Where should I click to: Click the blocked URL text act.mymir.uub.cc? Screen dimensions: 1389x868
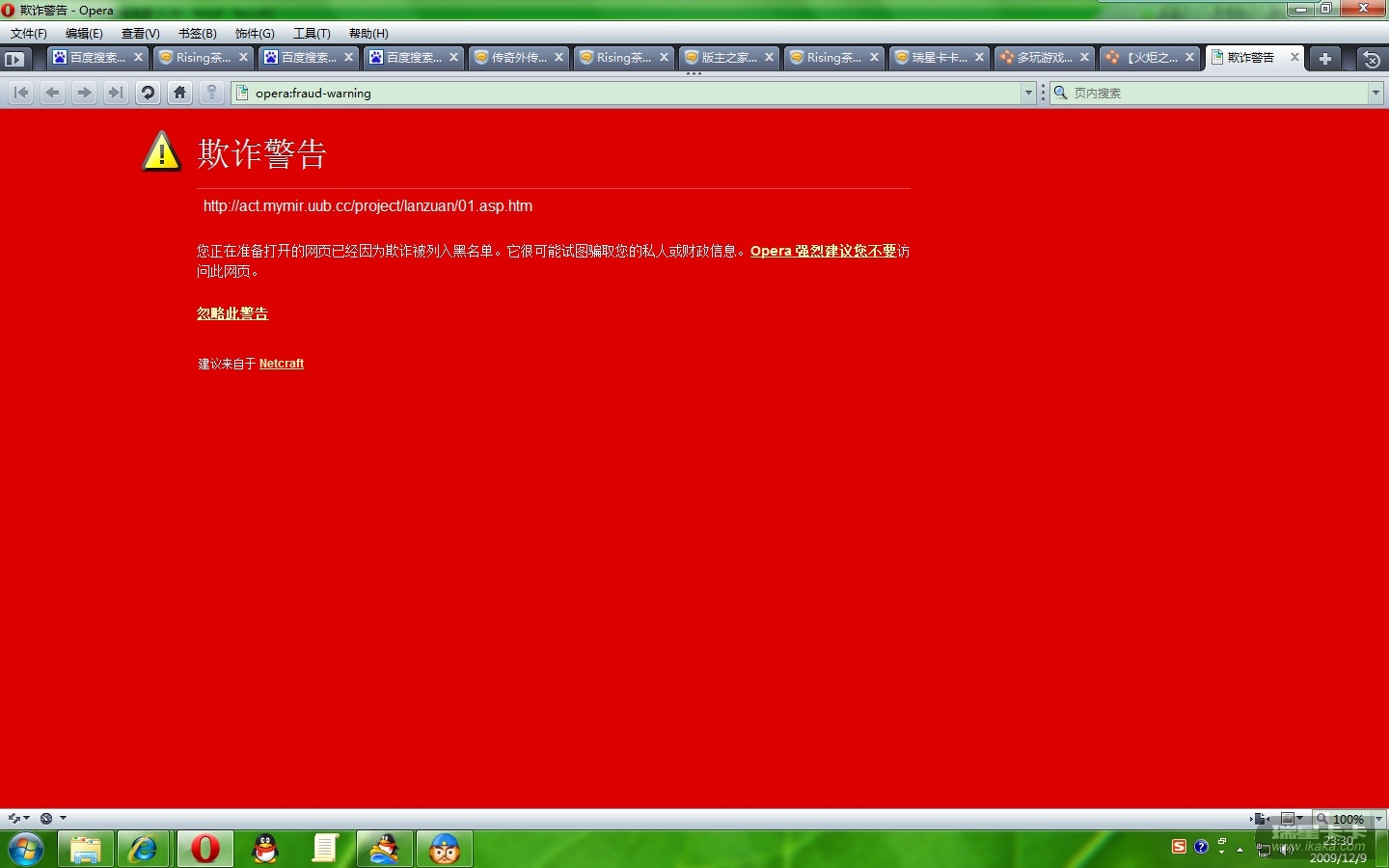368,206
